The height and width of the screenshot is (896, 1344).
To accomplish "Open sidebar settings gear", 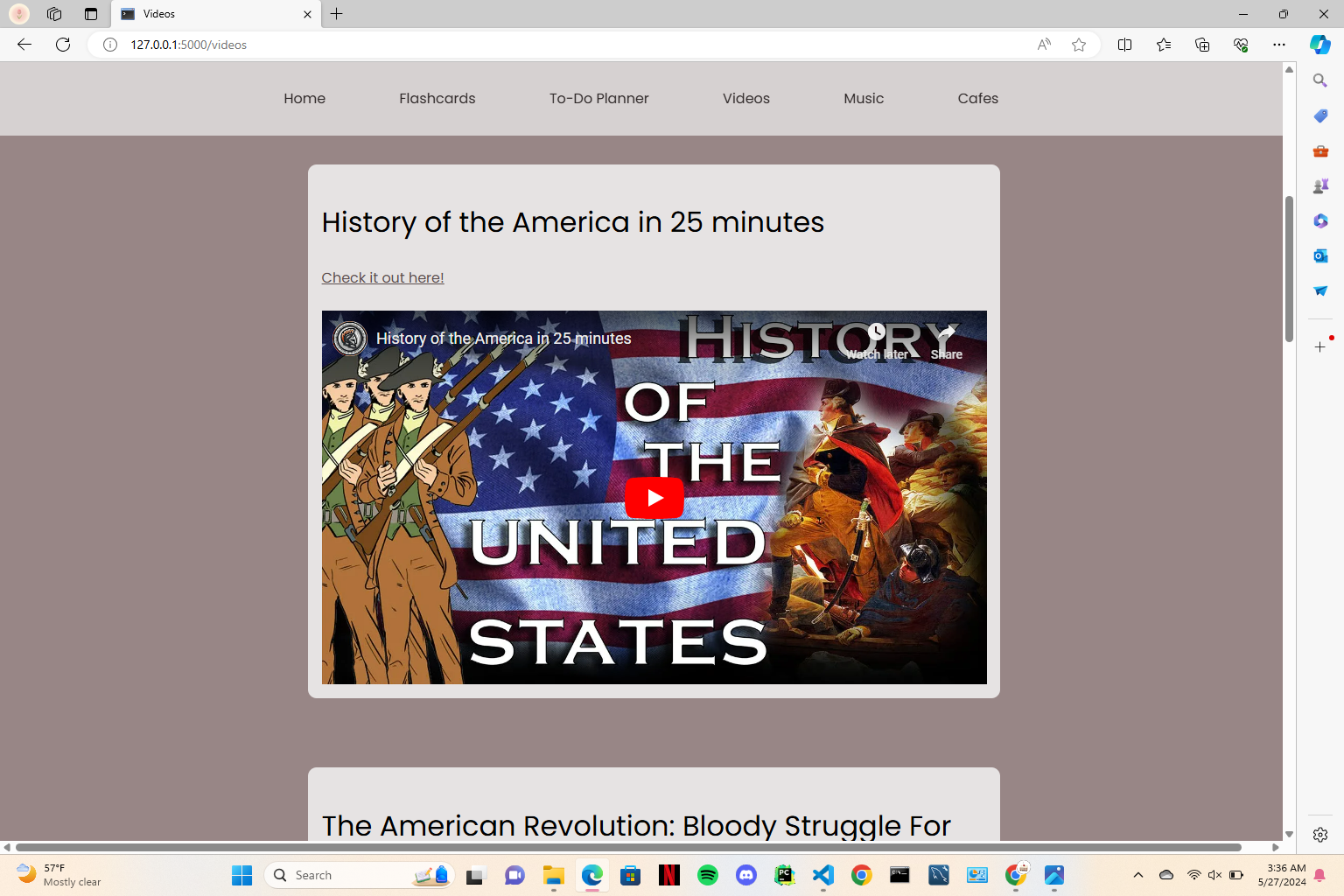I will pyautogui.click(x=1320, y=835).
